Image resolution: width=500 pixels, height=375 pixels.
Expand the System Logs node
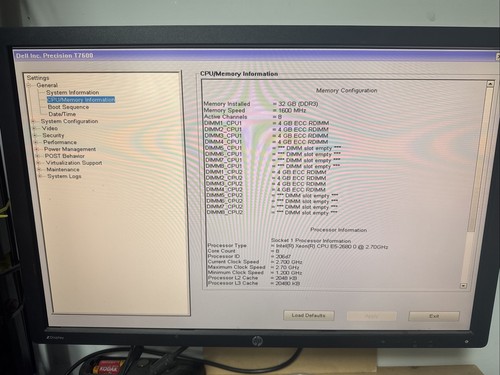[40, 176]
